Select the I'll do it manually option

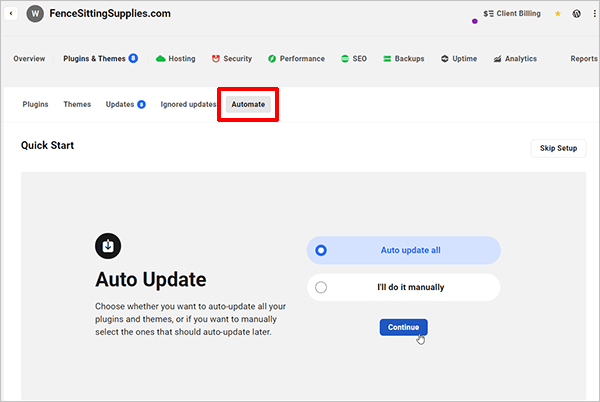pos(321,288)
